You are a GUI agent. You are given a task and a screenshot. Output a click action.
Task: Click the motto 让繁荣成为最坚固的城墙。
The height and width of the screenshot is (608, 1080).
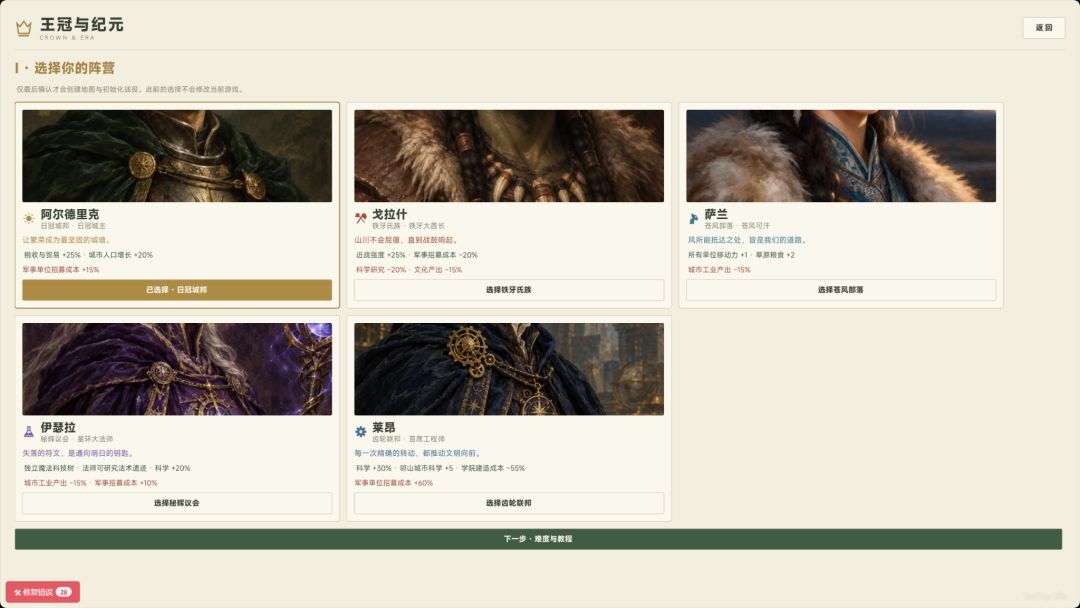point(67,240)
